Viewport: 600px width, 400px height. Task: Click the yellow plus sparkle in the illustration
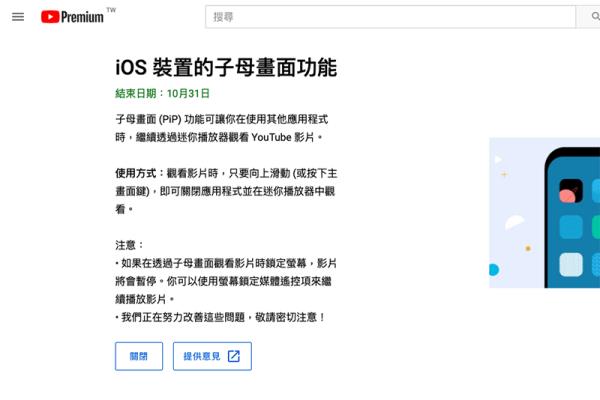[504, 175]
